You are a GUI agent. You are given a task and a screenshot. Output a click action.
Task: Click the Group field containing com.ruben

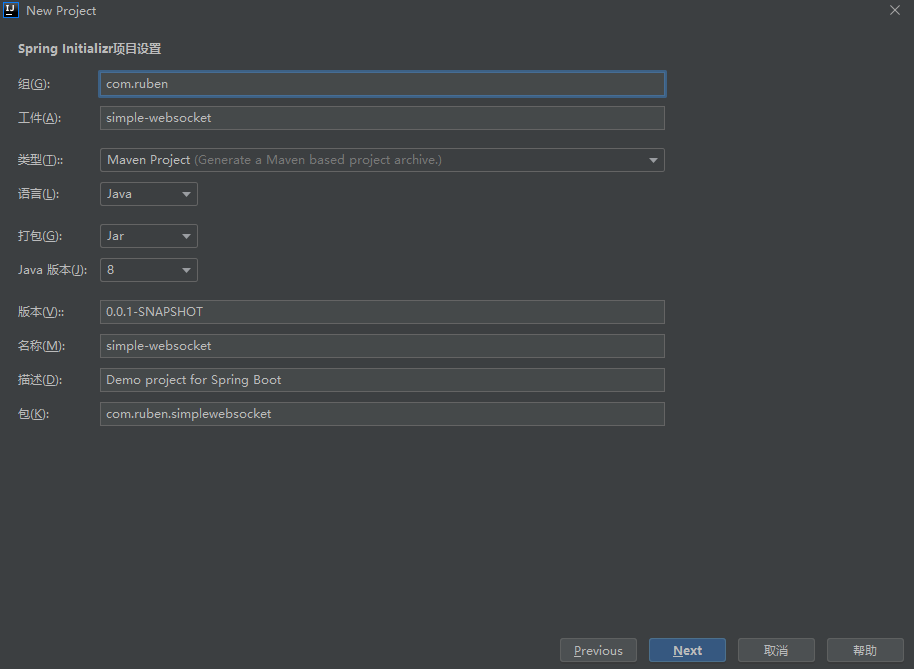click(382, 84)
